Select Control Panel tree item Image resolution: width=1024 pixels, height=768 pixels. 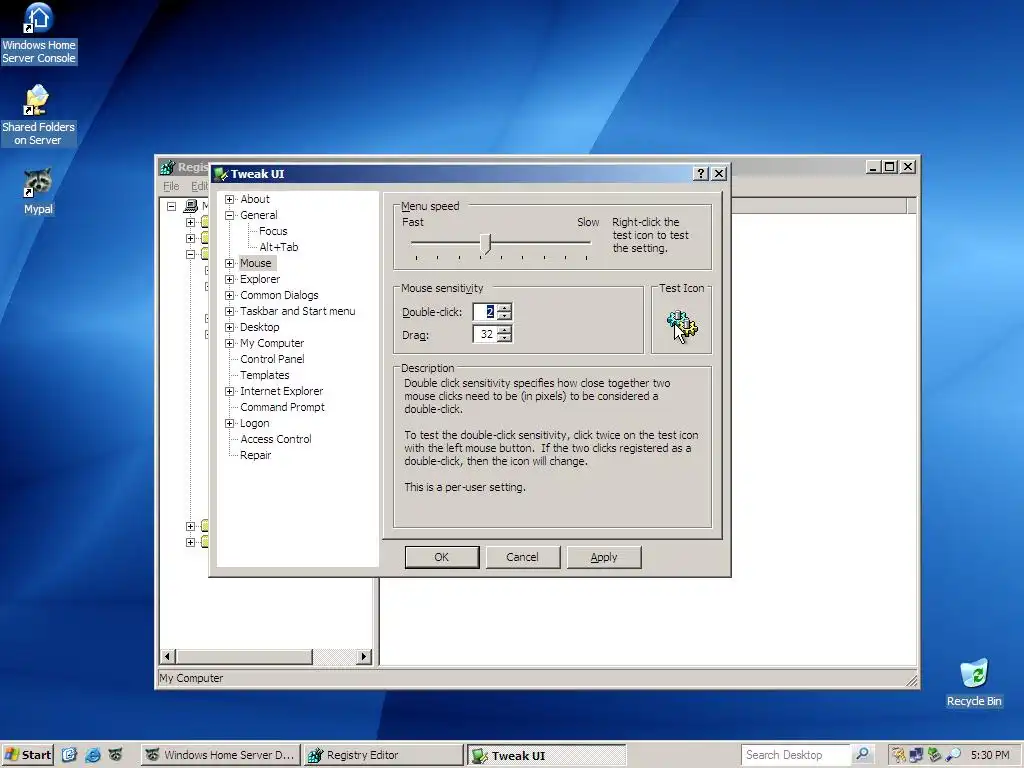(272, 359)
